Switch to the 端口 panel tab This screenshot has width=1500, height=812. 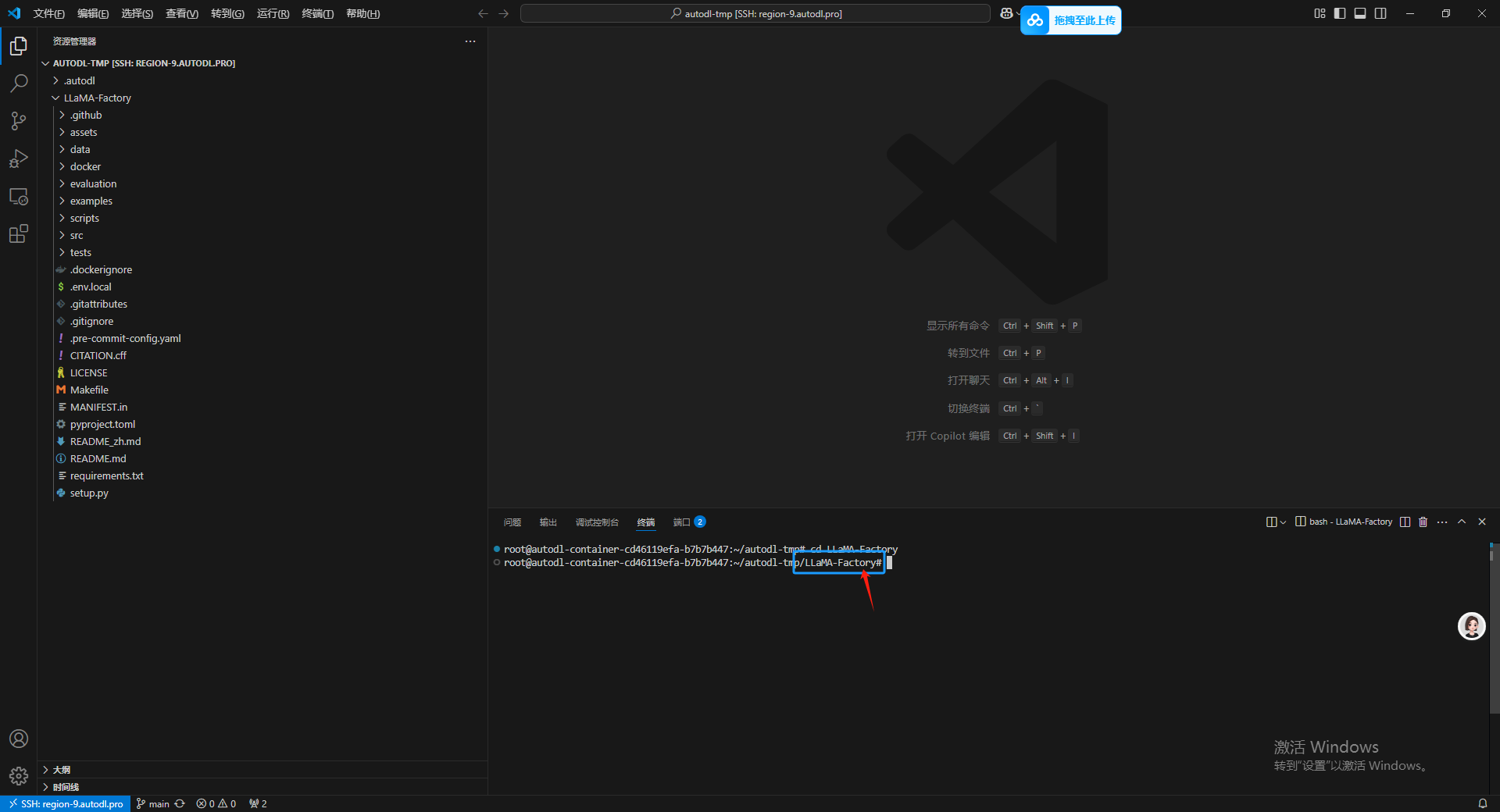click(x=689, y=522)
